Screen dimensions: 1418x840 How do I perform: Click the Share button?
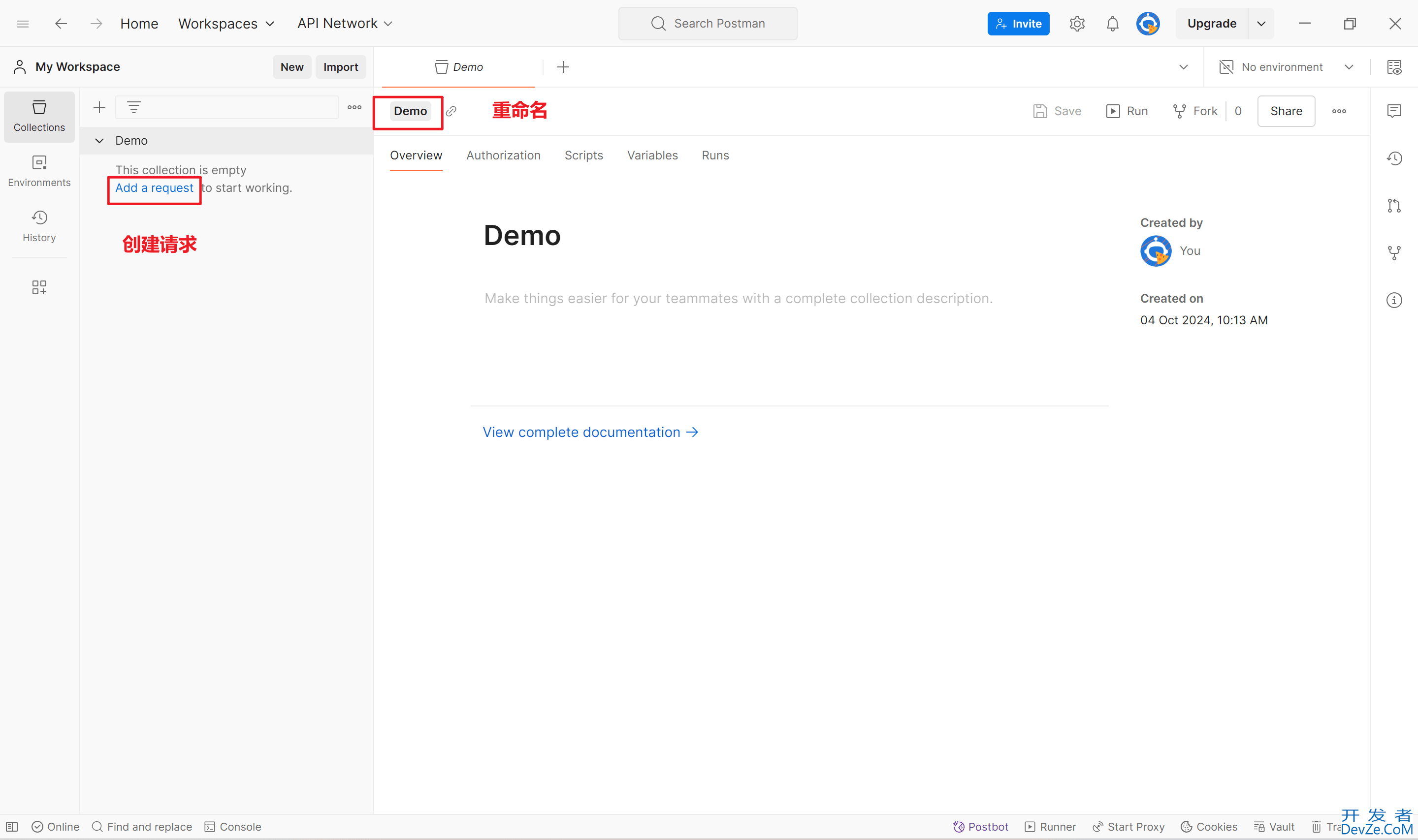[1286, 112]
